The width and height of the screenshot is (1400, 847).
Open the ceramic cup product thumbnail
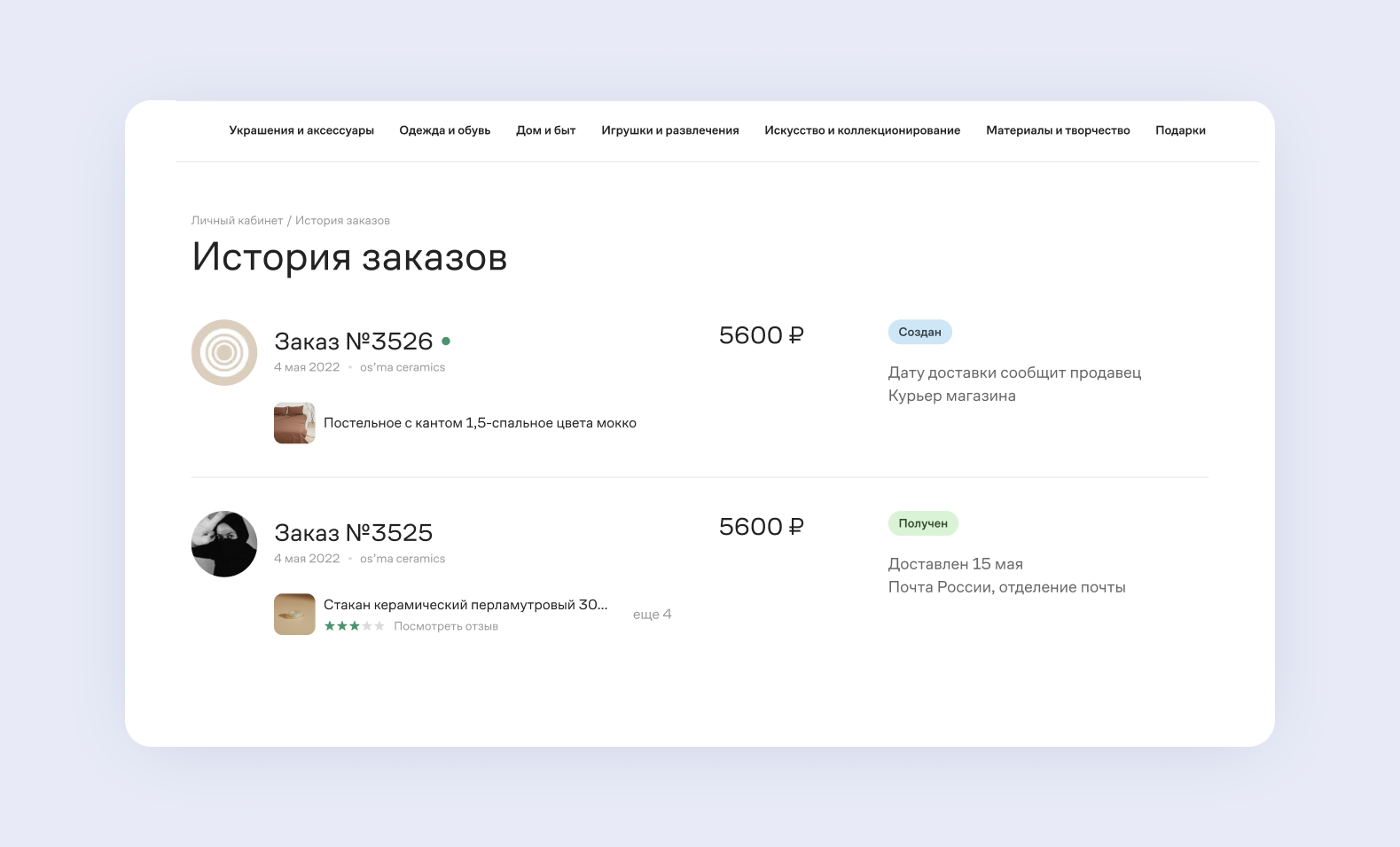click(x=294, y=614)
